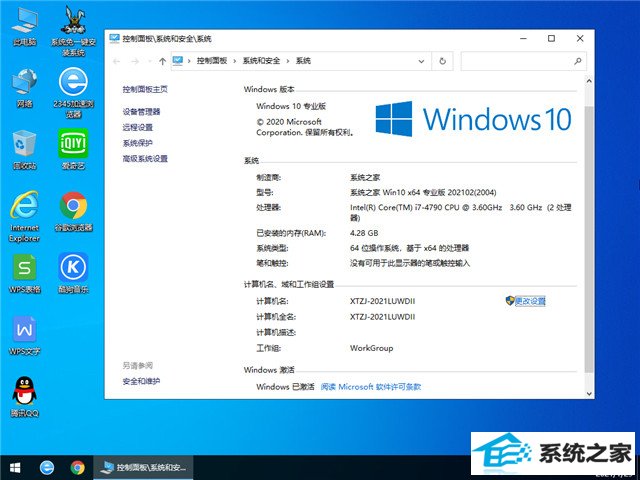Open 安全和维护 link
The width and height of the screenshot is (640, 480).
click(141, 381)
